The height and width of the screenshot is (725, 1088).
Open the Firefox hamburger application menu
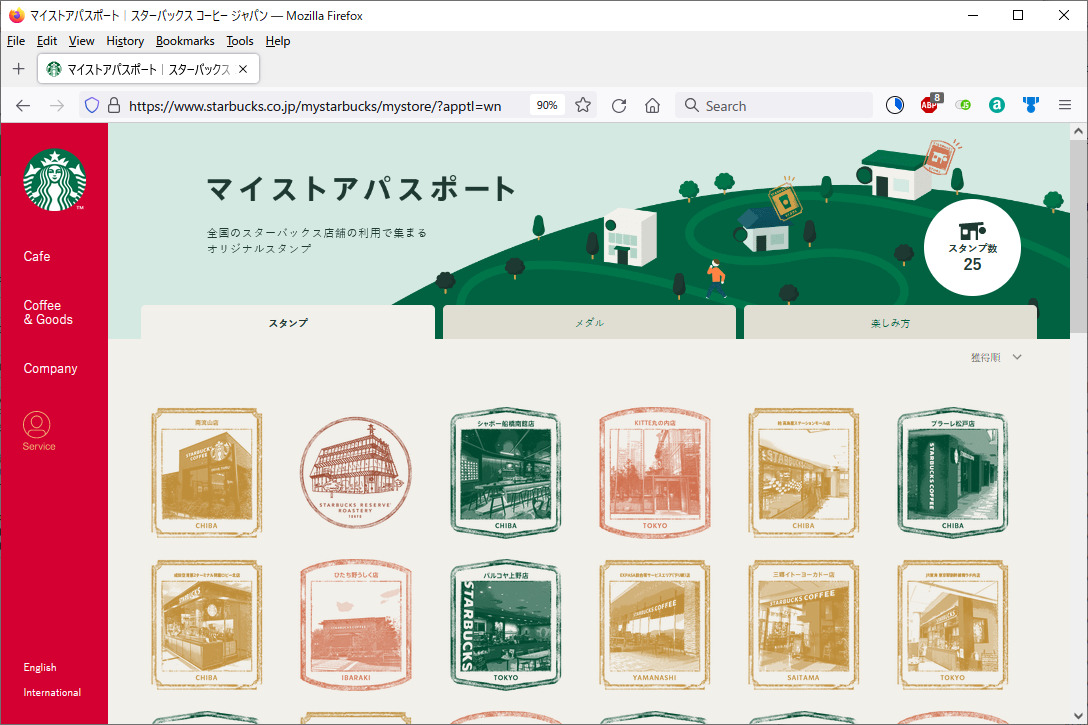tap(1064, 105)
